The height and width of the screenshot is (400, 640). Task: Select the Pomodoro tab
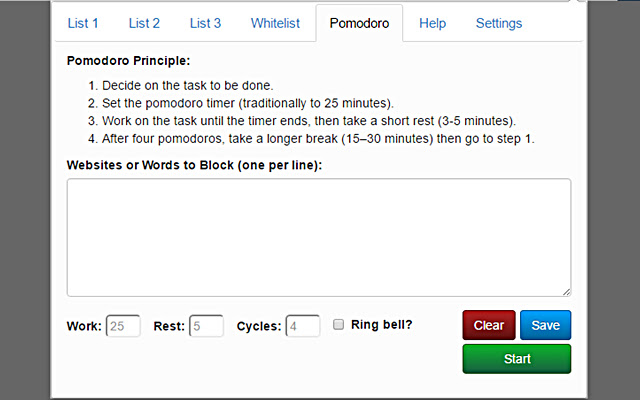(359, 23)
